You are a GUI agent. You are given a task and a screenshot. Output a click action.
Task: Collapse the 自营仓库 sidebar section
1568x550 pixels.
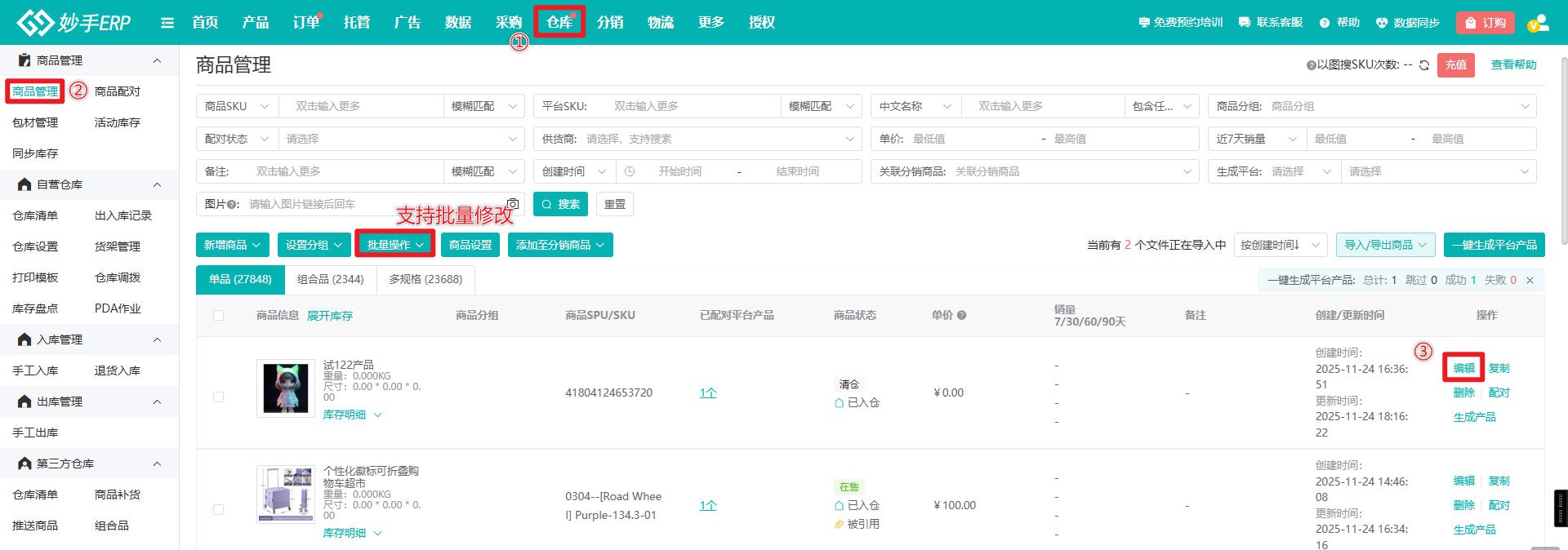(157, 184)
